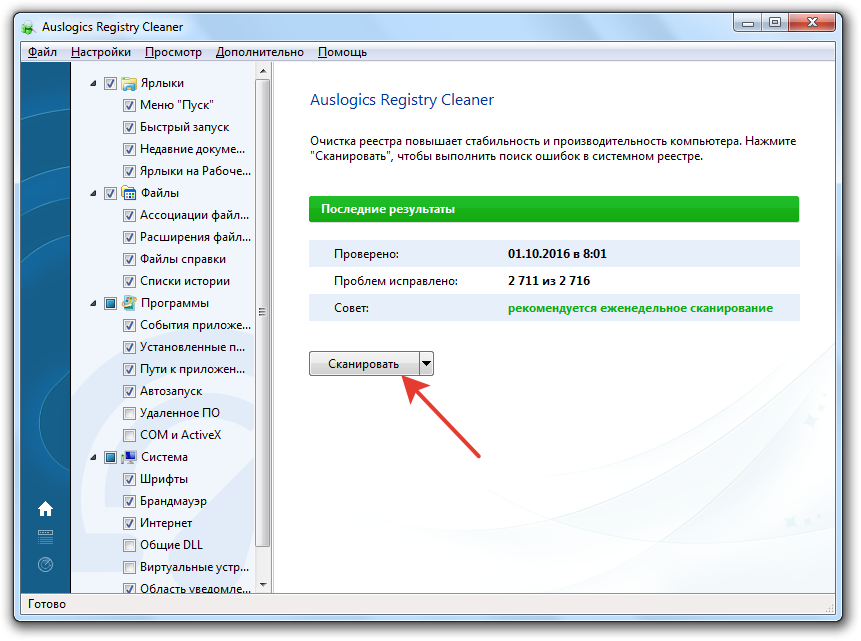Image resolution: width=861 pixels, height=641 pixels.
Task: Click the weekly scanning recommendation link
Action: [640, 308]
